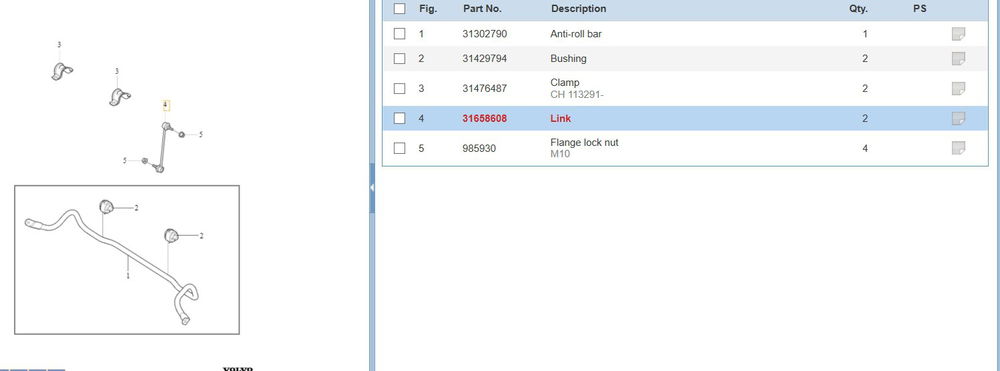This screenshot has width=1000, height=371.
Task: Click the upper flange nut drawing
Action: coord(182,134)
